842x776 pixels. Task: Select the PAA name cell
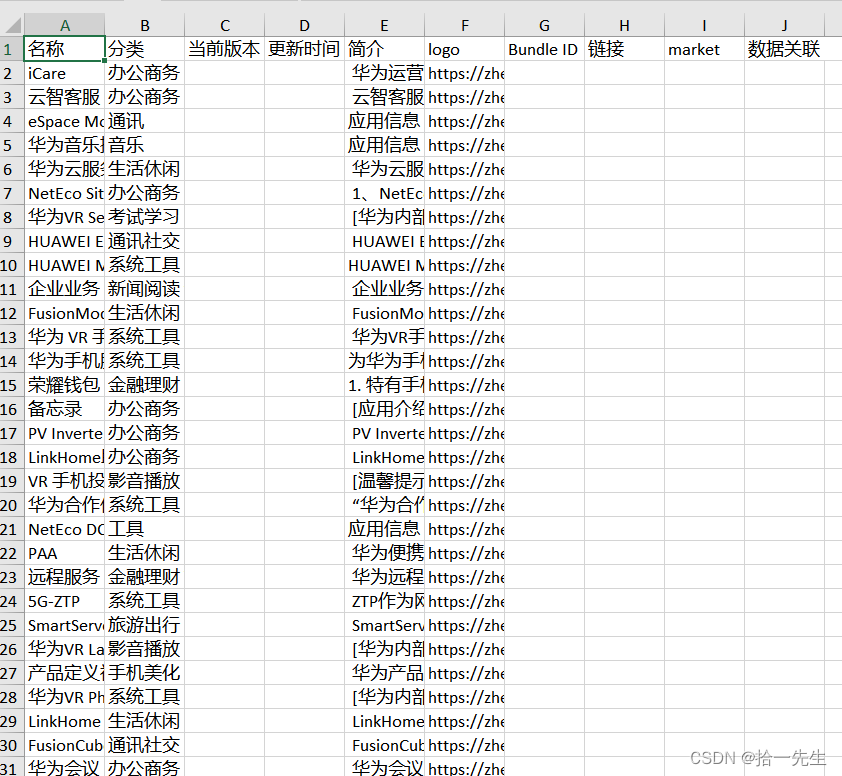pyautogui.click(x=64, y=553)
